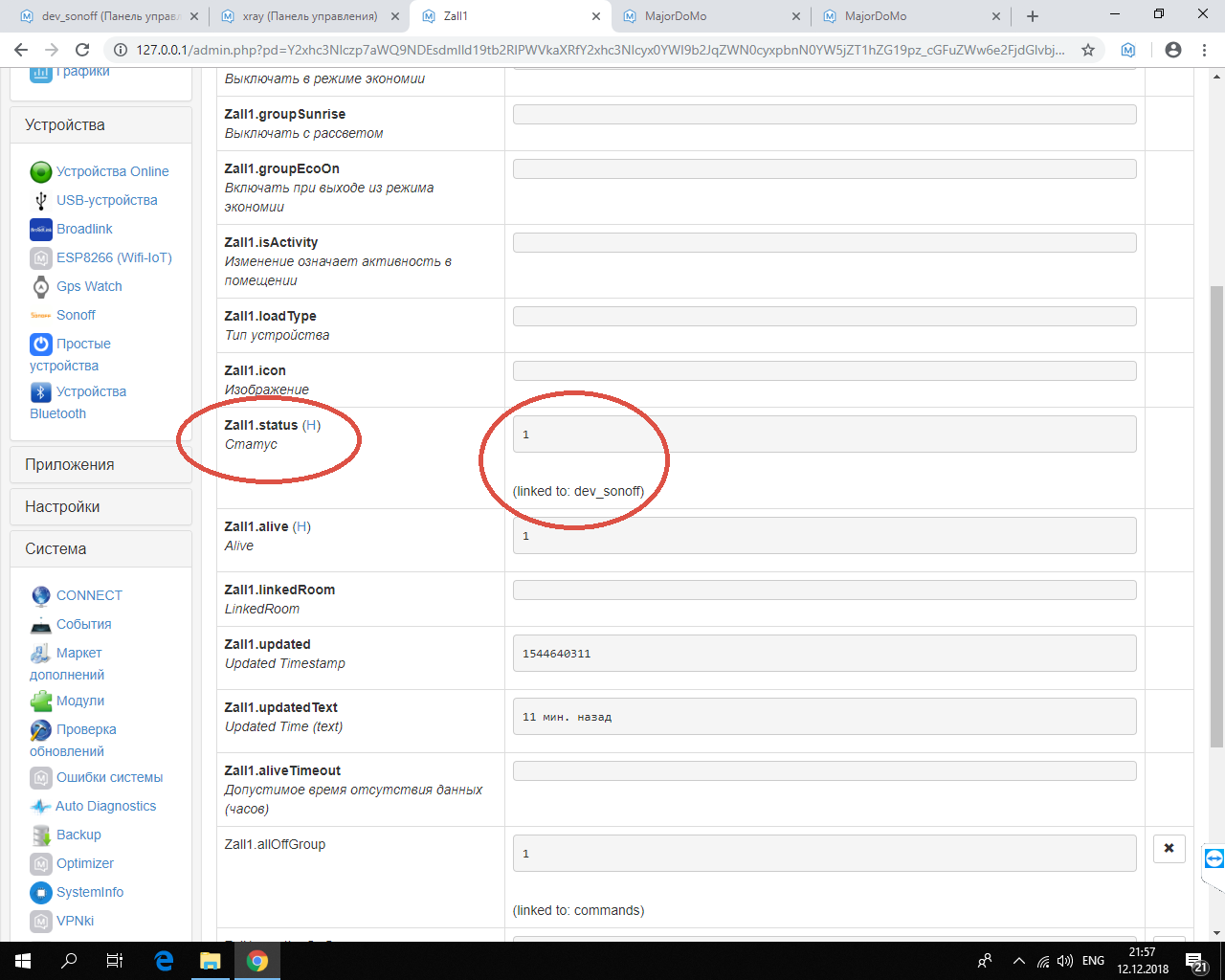Open the USB-устройства icon in sidebar
The width and height of the screenshot is (1225, 980).
click(x=40, y=200)
